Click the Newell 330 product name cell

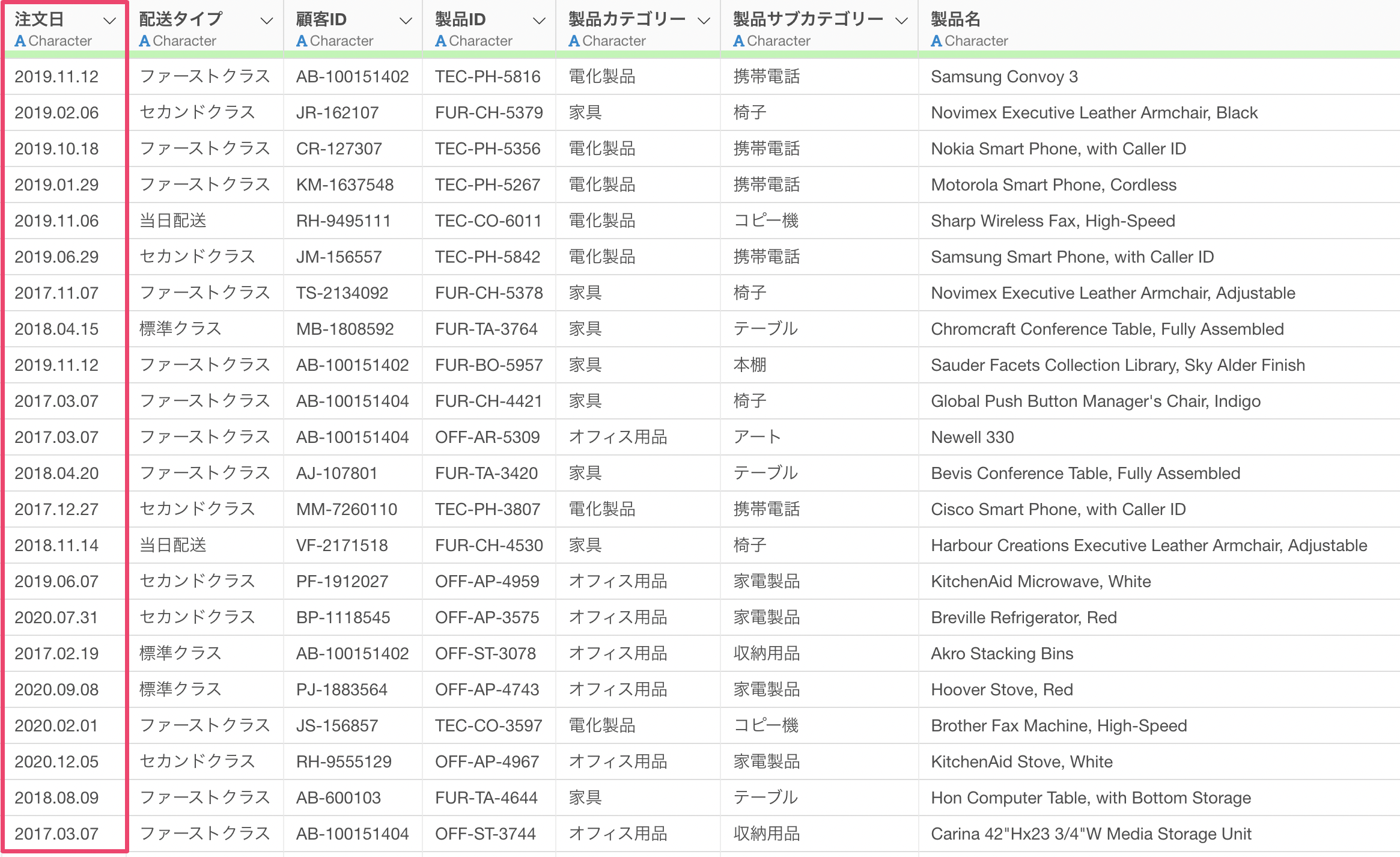[973, 437]
